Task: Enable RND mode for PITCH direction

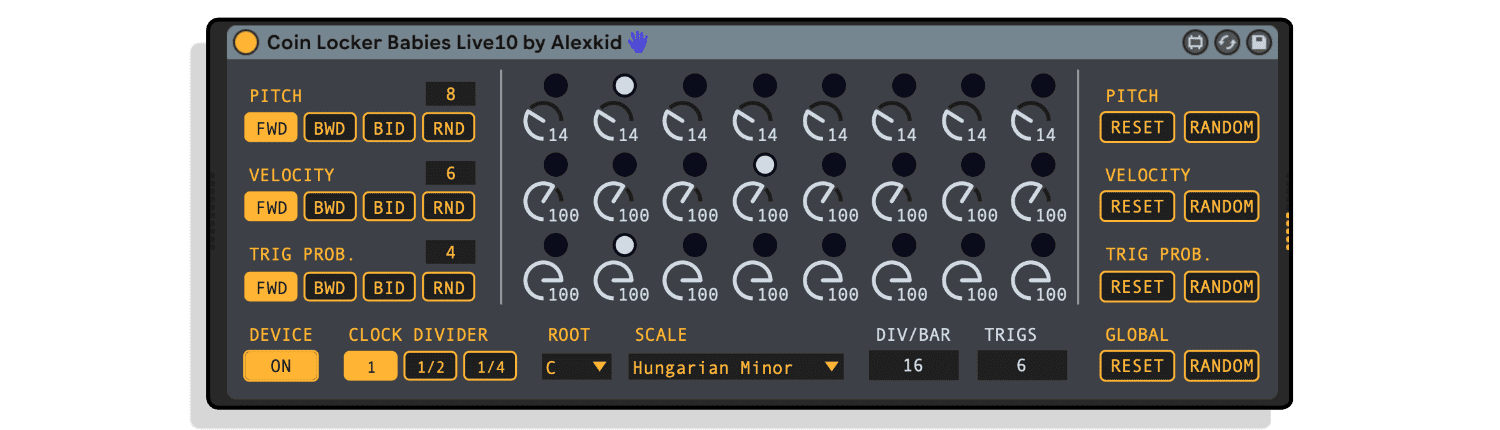Action: point(448,128)
